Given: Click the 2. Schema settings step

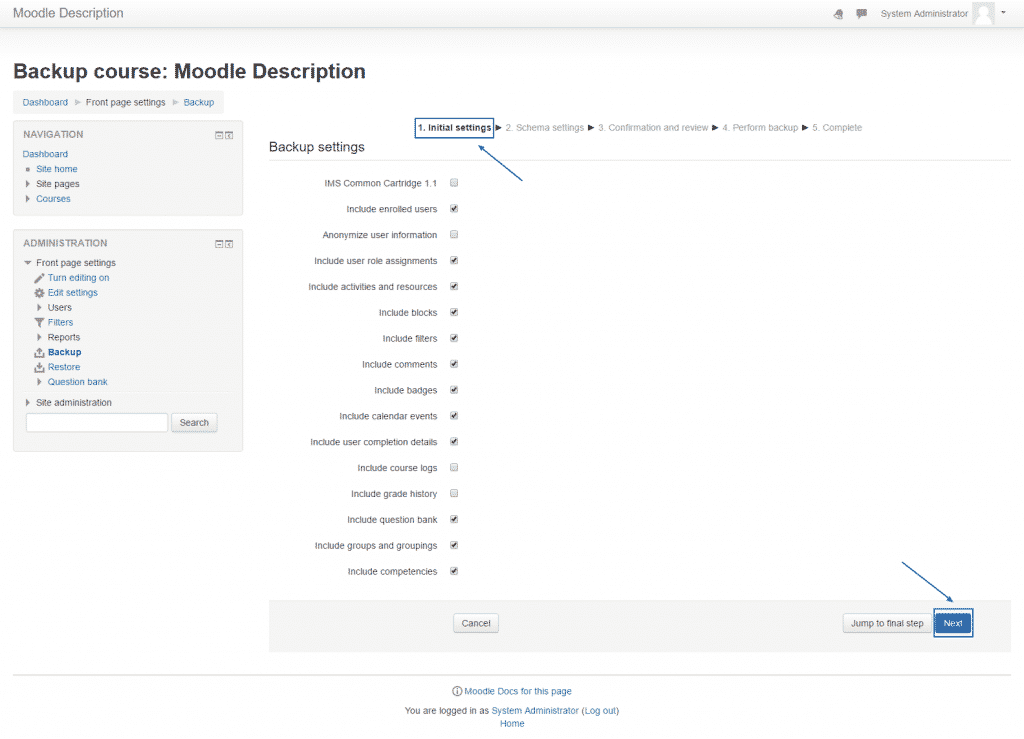Looking at the screenshot, I should point(545,128).
